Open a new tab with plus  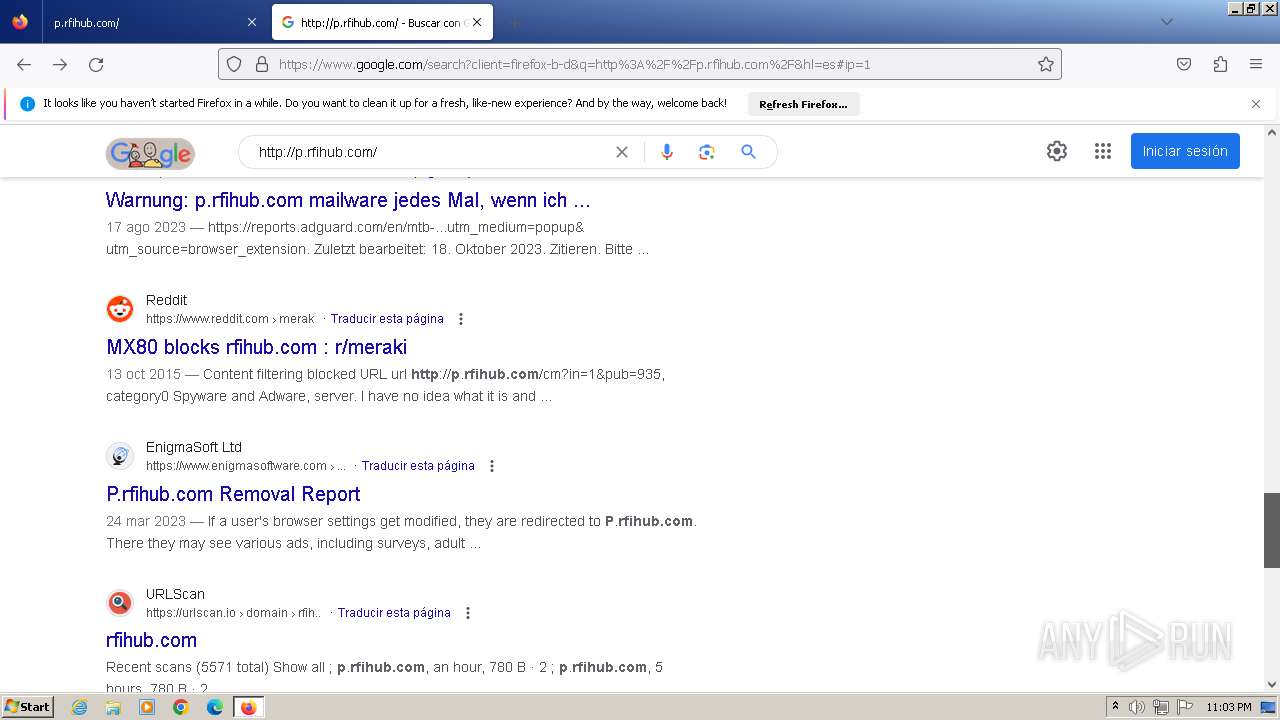coord(514,22)
